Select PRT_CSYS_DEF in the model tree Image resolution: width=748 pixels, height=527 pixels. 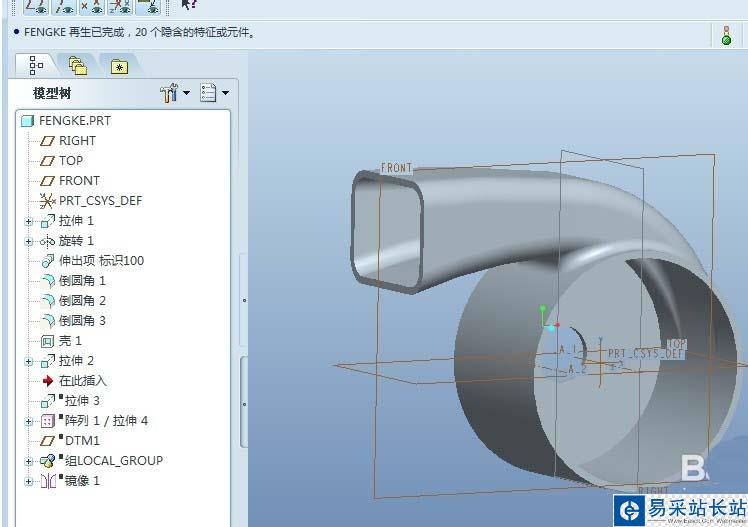tap(101, 201)
